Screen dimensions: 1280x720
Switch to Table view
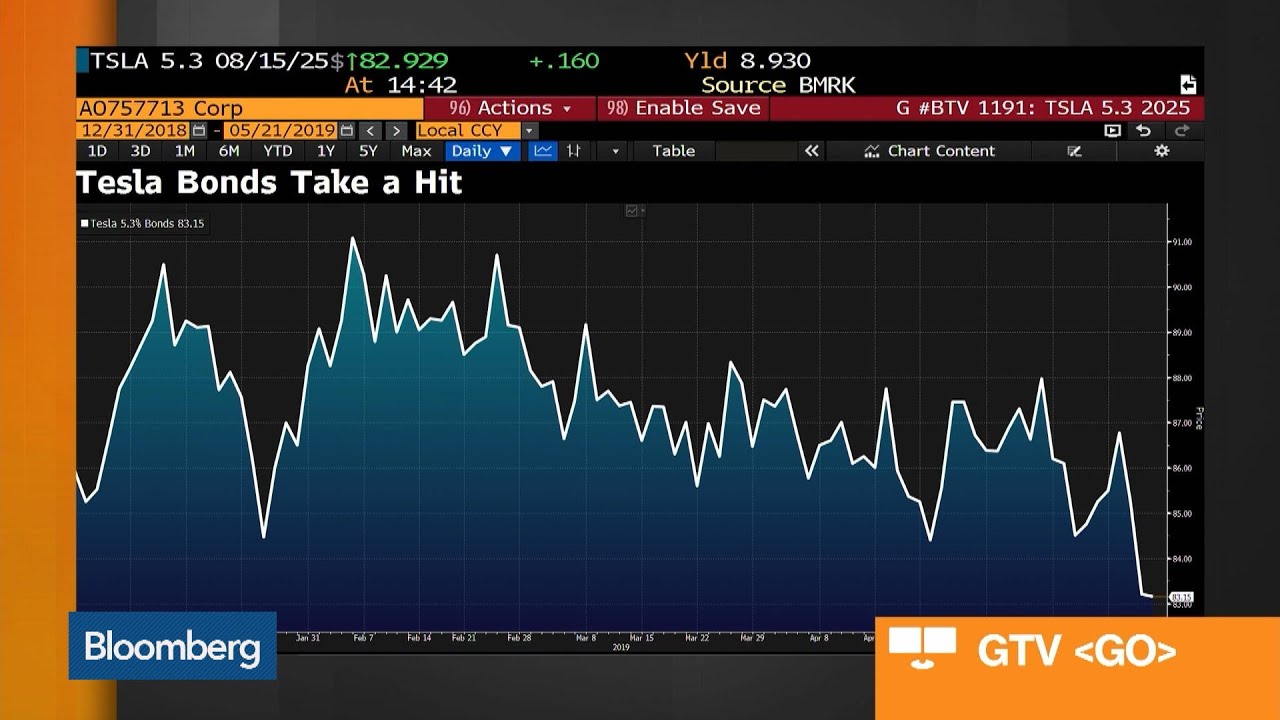click(x=674, y=151)
